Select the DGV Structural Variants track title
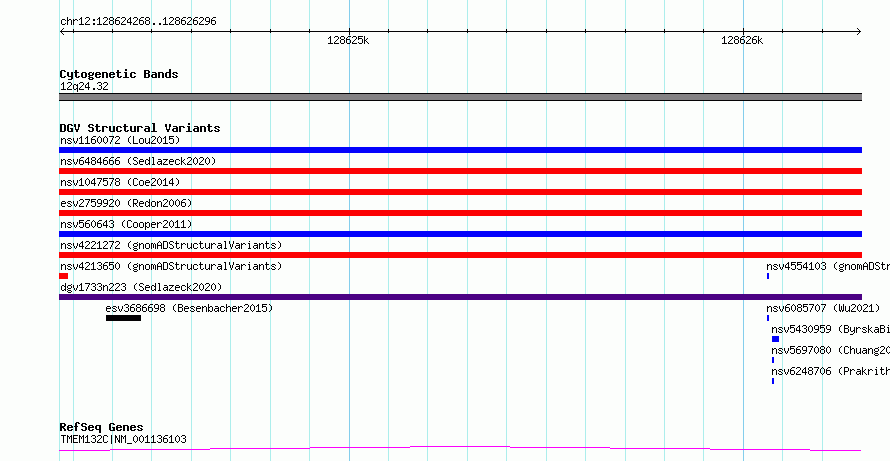 (140, 128)
